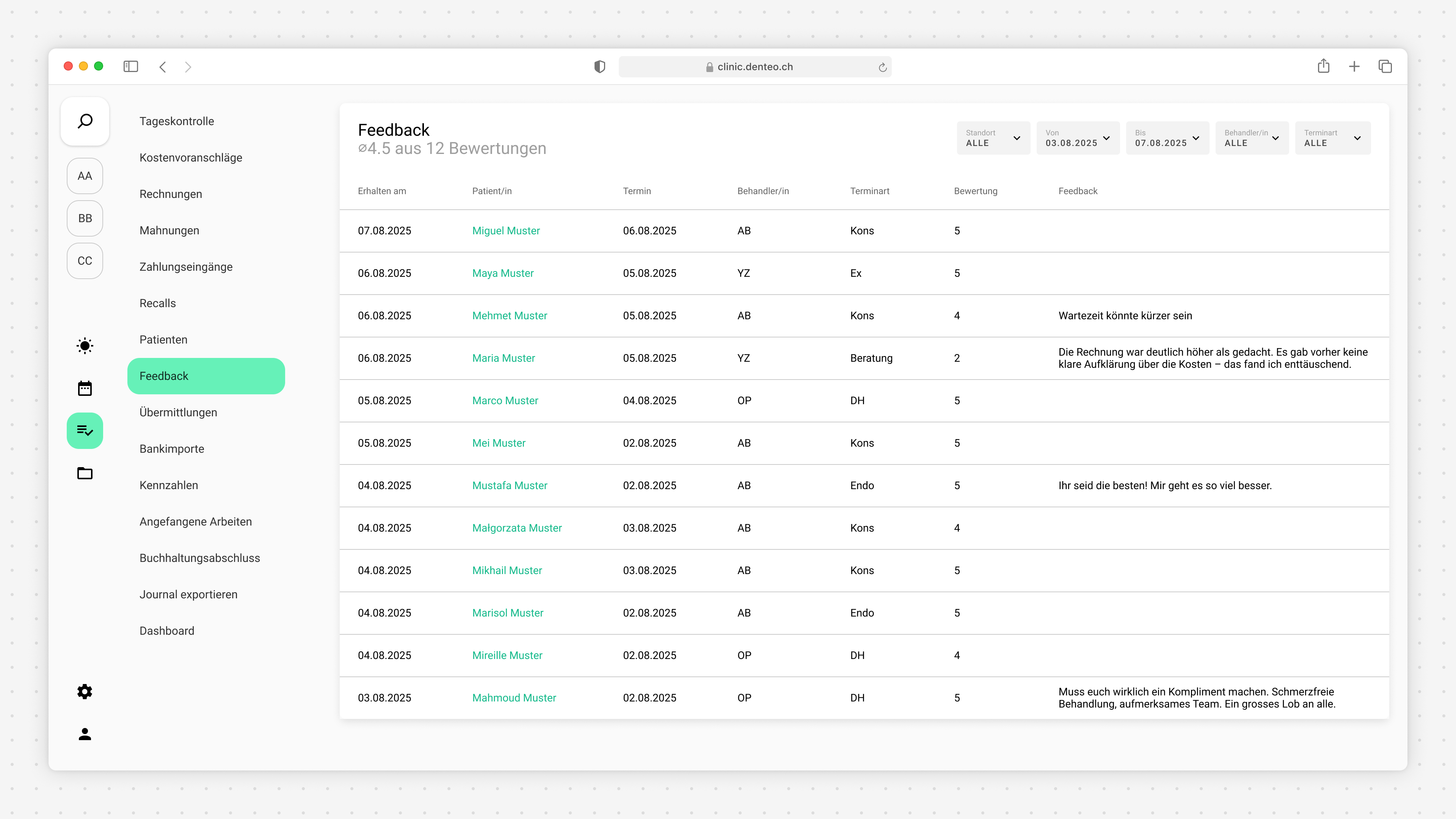Click the user profile icon
The image size is (1456, 819).
pyautogui.click(x=85, y=734)
